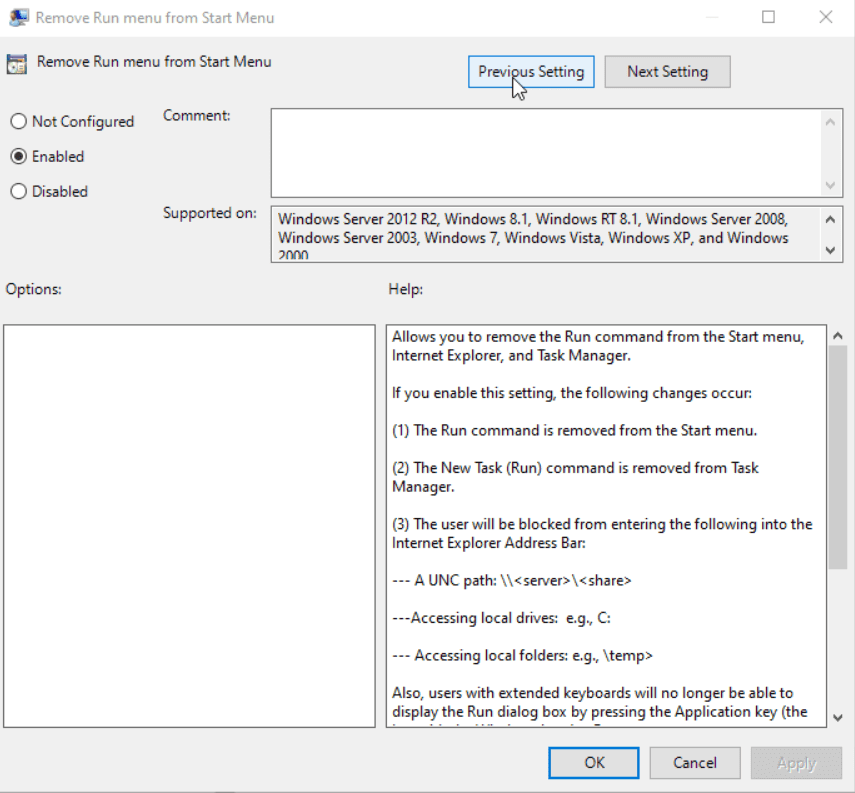
Task: Click the Cancel button
Action: (695, 762)
